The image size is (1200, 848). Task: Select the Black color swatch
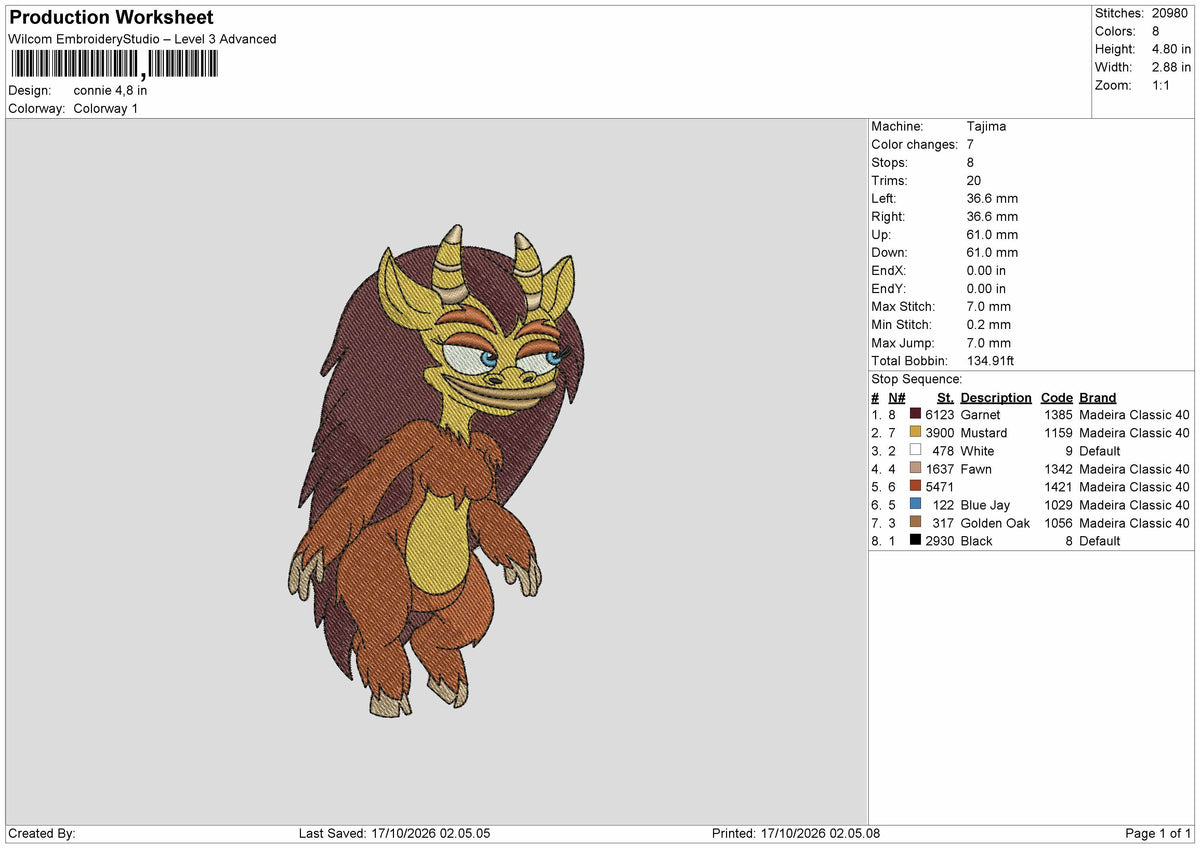coord(915,540)
